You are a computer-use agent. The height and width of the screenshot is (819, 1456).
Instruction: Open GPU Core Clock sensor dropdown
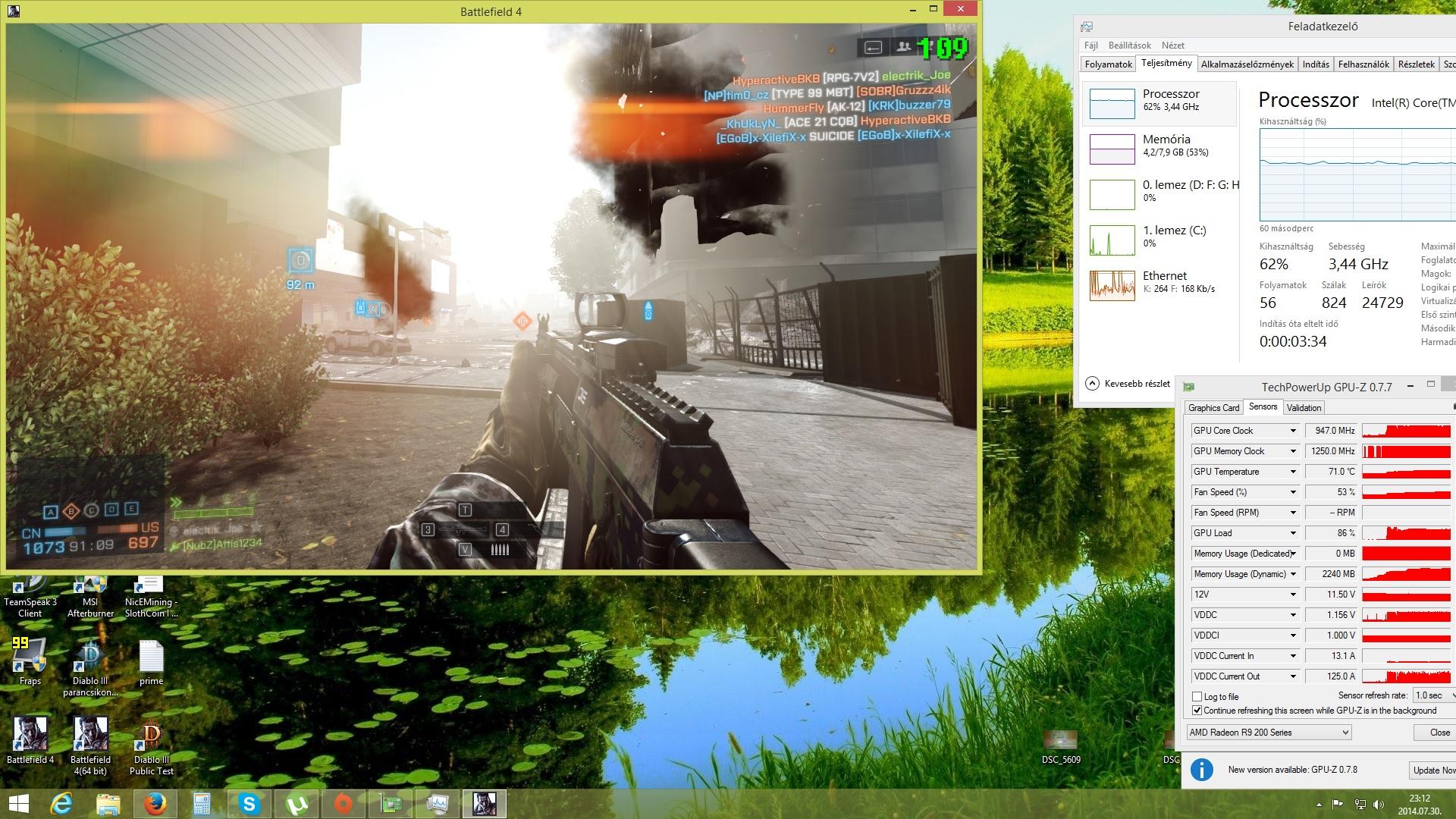click(1293, 431)
